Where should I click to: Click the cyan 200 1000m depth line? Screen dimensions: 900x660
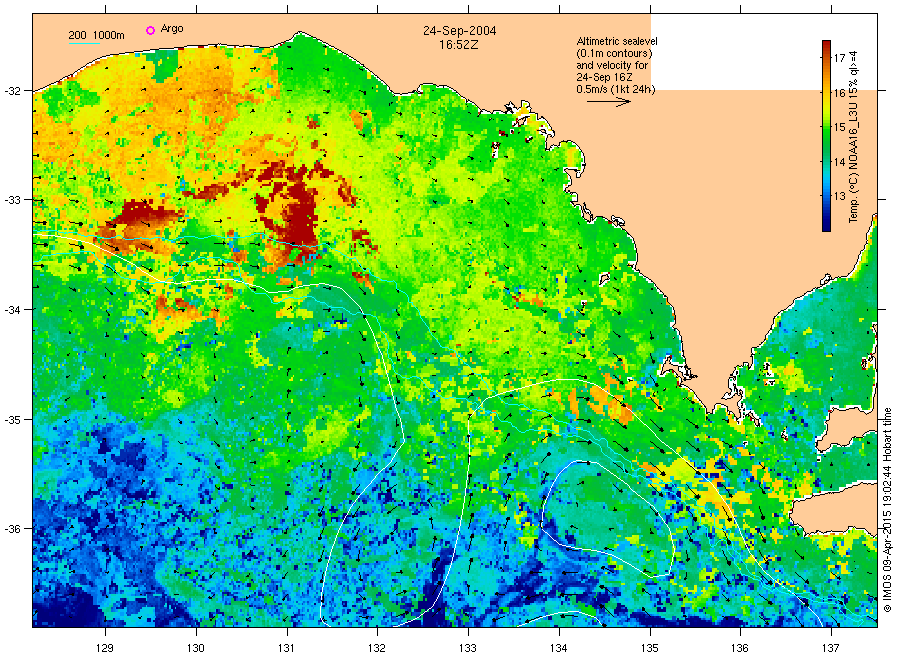tap(84, 43)
